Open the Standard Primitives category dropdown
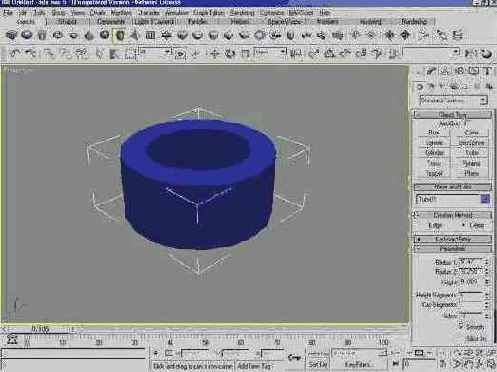Screen dimensions: 497x372 (453, 100)
